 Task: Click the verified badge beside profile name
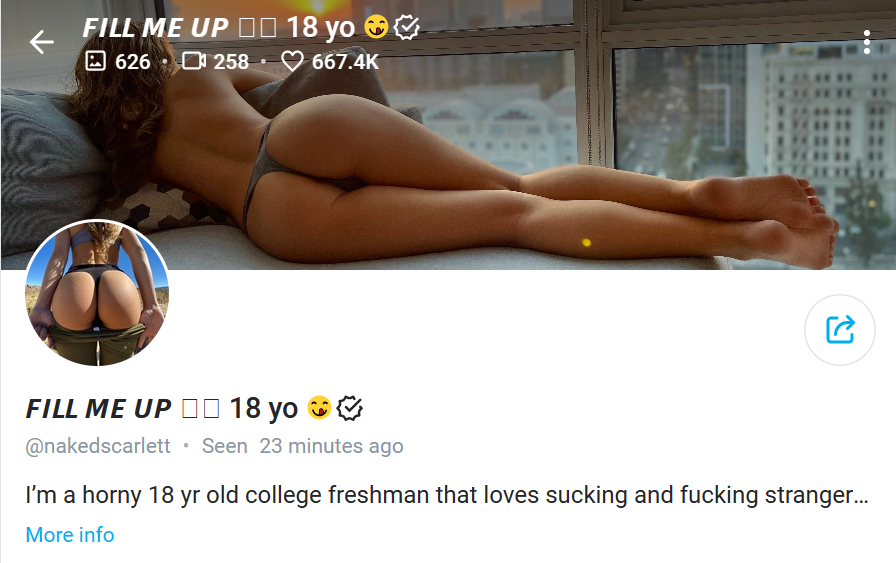[x=349, y=408]
